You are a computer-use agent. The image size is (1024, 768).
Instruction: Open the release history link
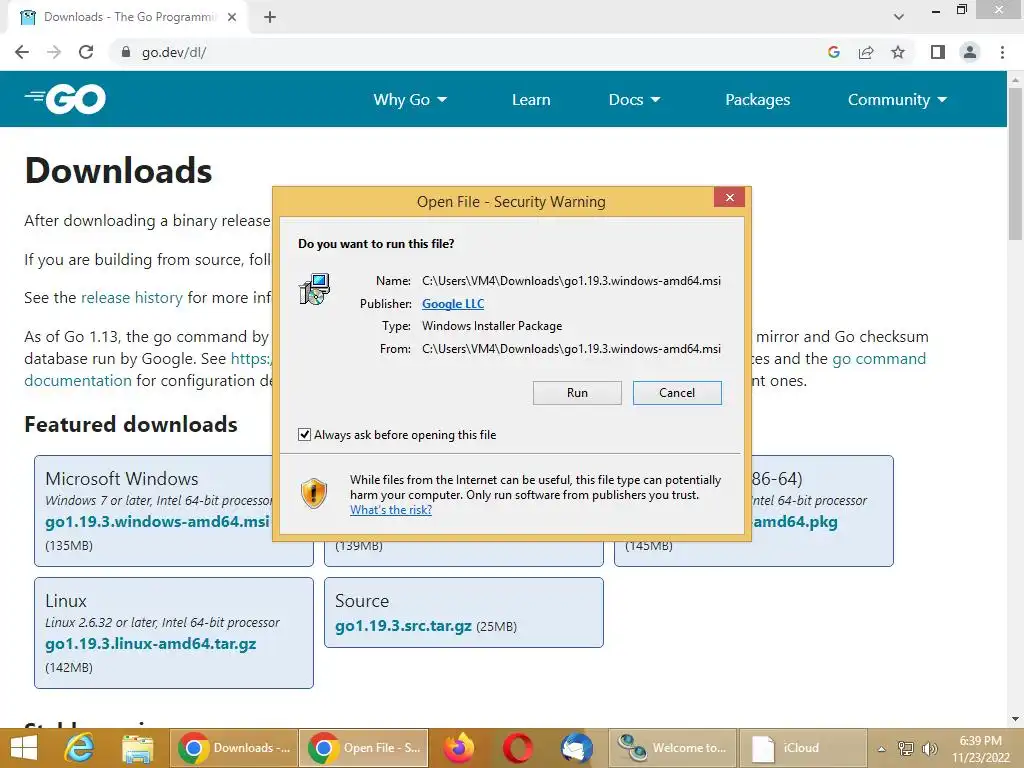131,298
